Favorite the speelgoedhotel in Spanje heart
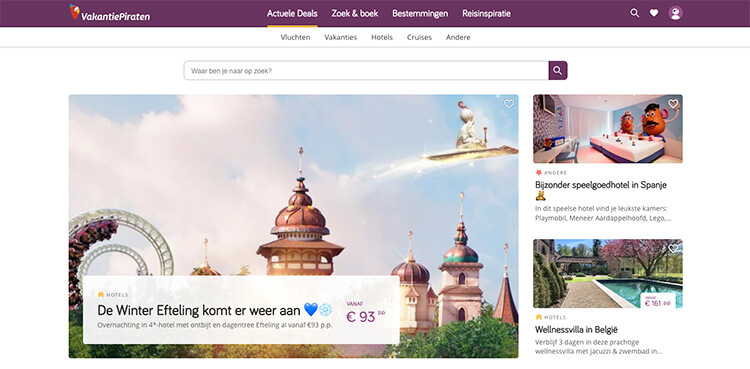This screenshot has width=750, height=369. click(673, 104)
